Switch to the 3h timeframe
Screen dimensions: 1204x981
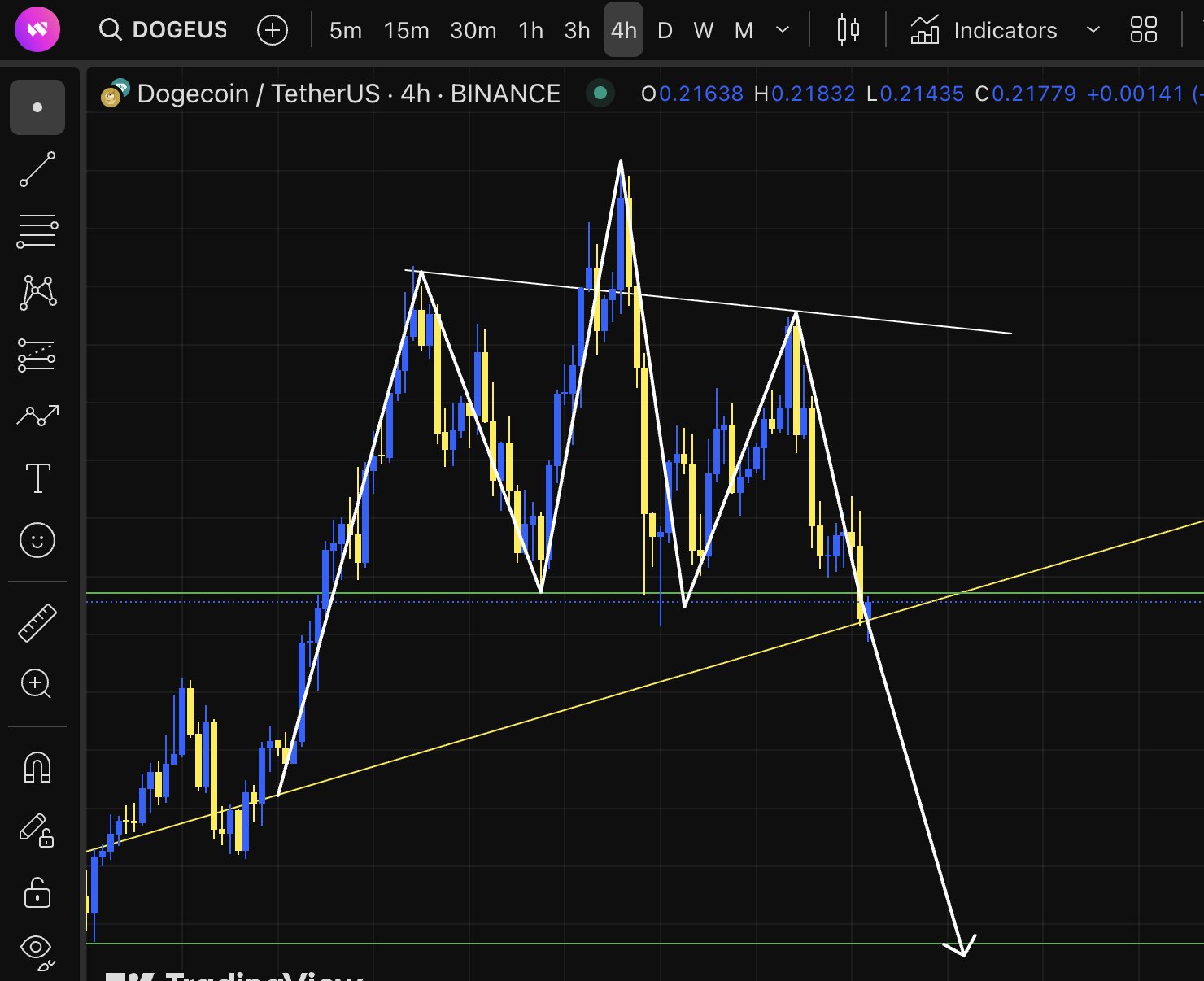pyautogui.click(x=578, y=31)
